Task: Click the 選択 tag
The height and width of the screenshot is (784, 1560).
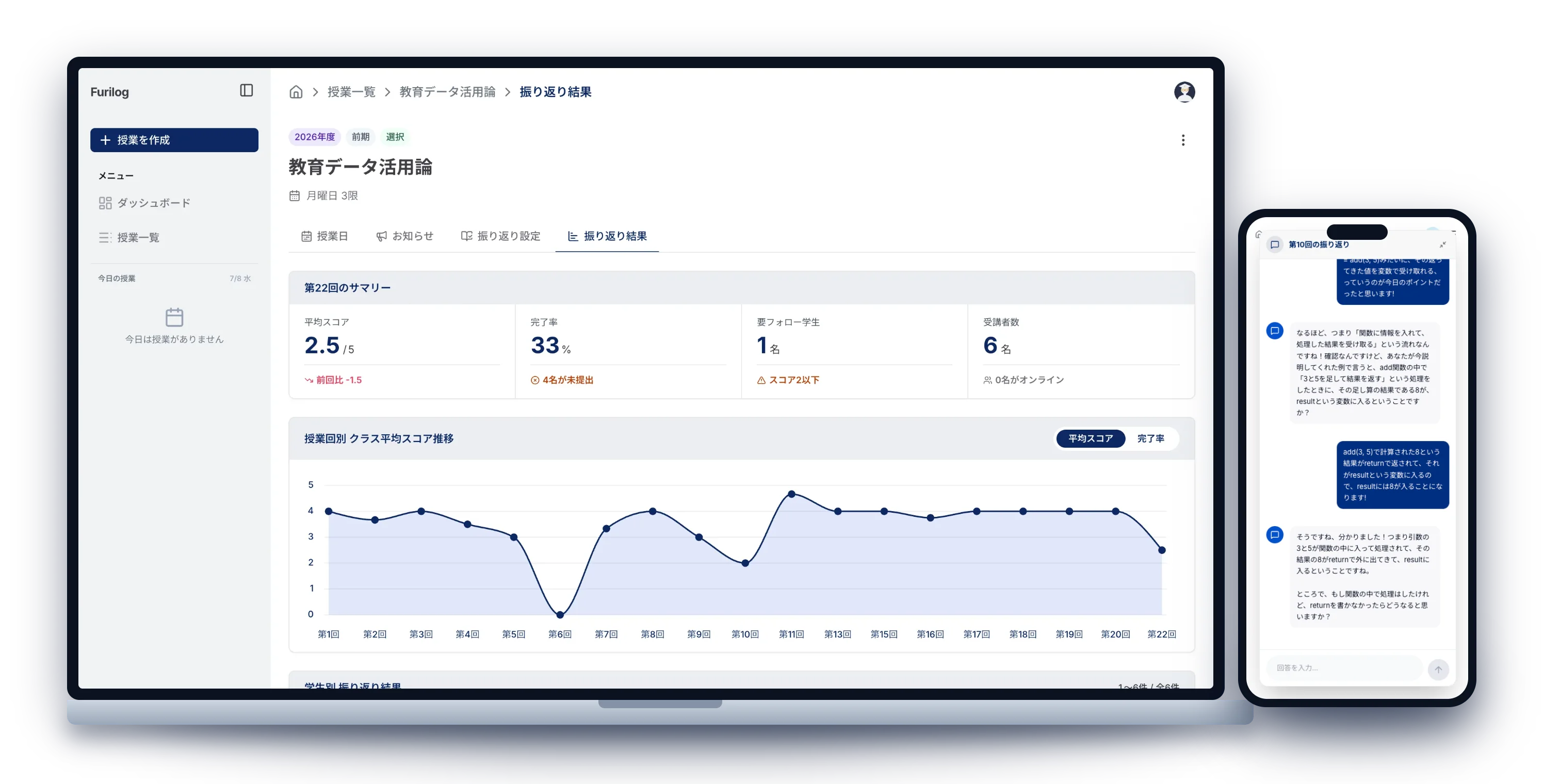Action: coord(395,137)
